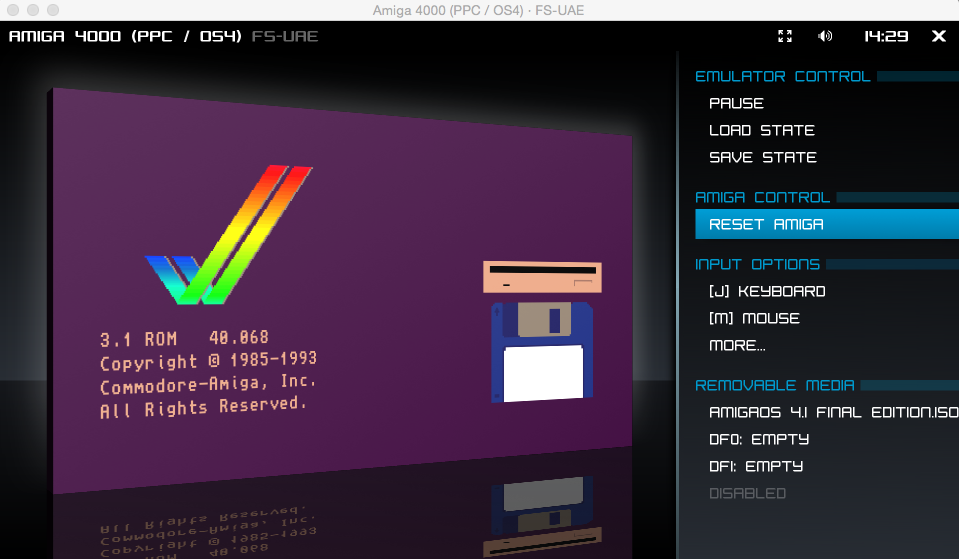Viewport: 959px width, 559px height.
Task: Click the Amiga 4000 (PPC / OS4) title
Action: point(125,36)
